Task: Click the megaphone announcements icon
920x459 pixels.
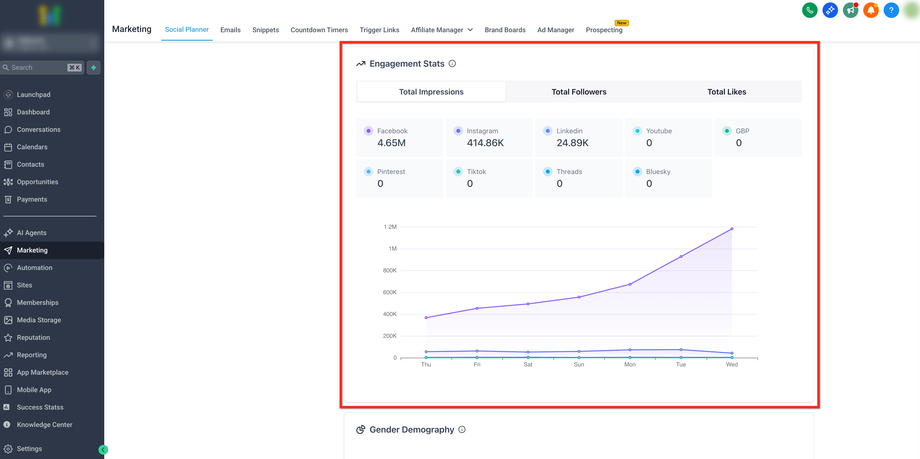Action: pos(850,10)
